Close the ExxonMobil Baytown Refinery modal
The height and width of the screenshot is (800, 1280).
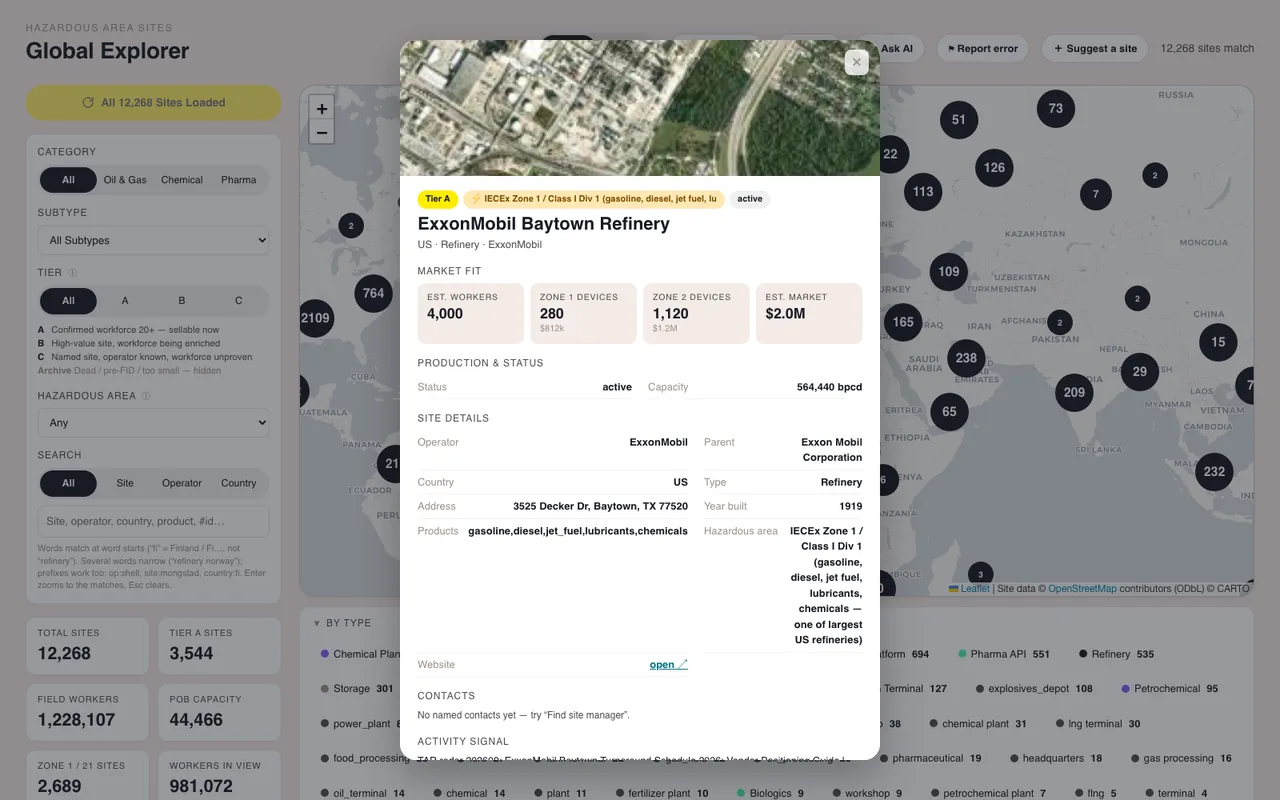tap(856, 62)
